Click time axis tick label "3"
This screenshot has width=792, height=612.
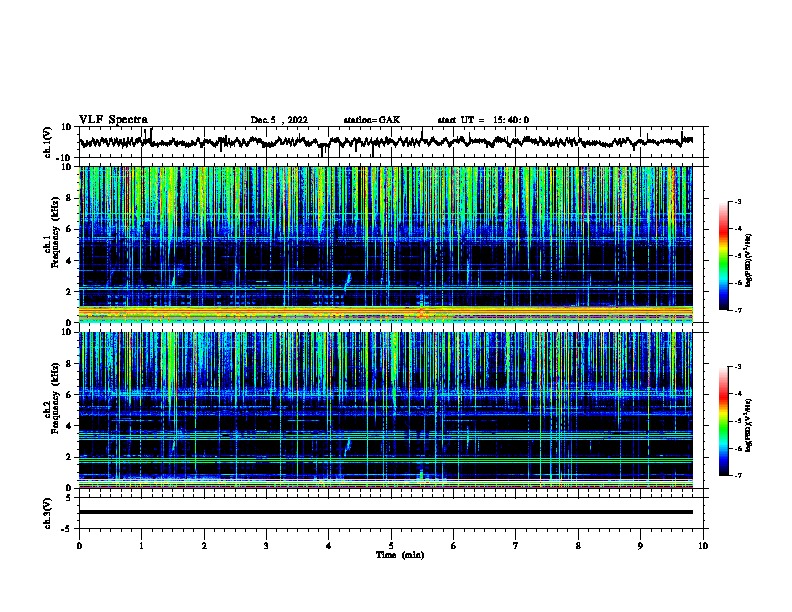pyautogui.click(x=266, y=546)
